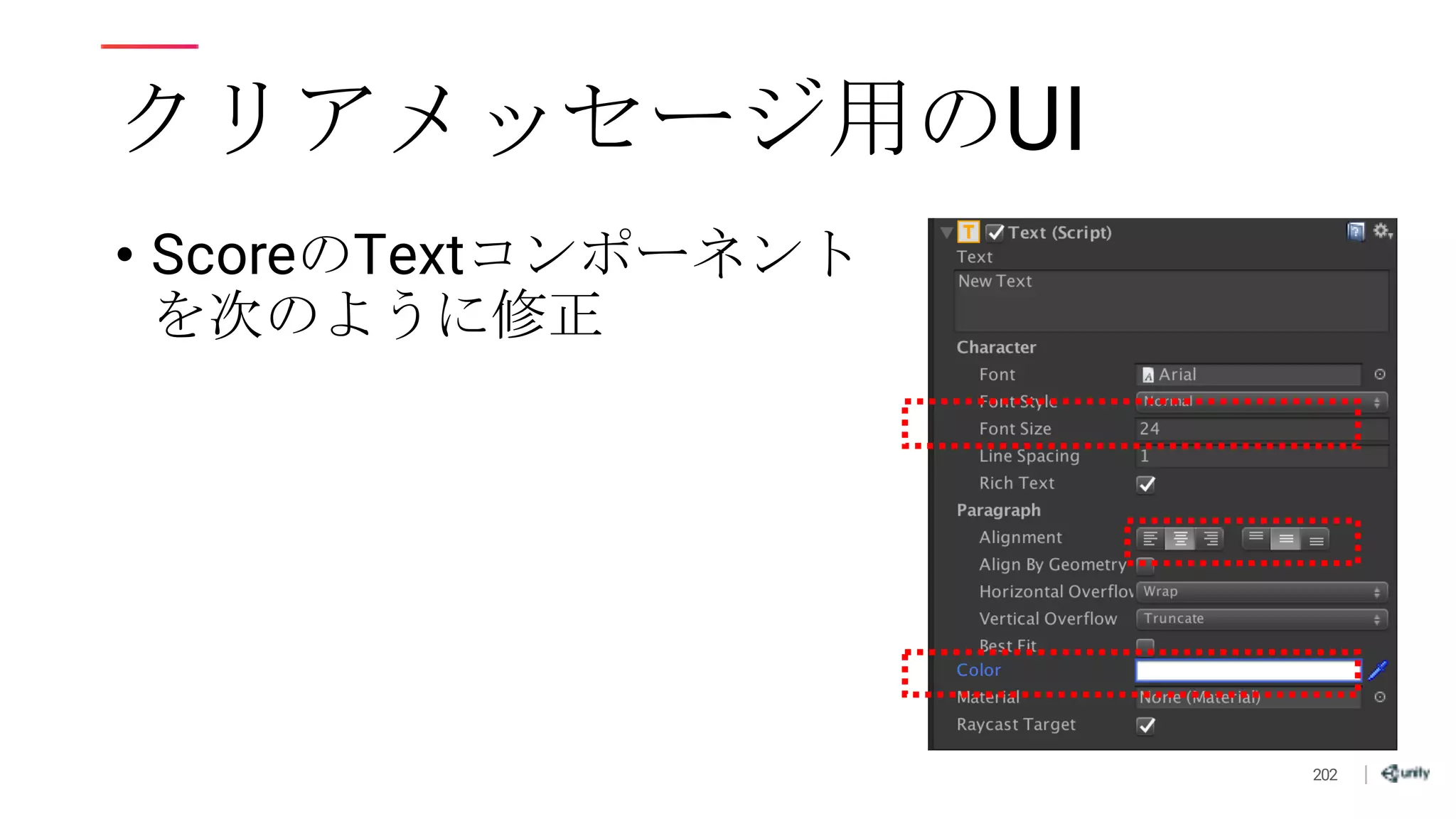1456x819 pixels.
Task: Enable the Best Fit checkbox
Action: coord(1145,644)
